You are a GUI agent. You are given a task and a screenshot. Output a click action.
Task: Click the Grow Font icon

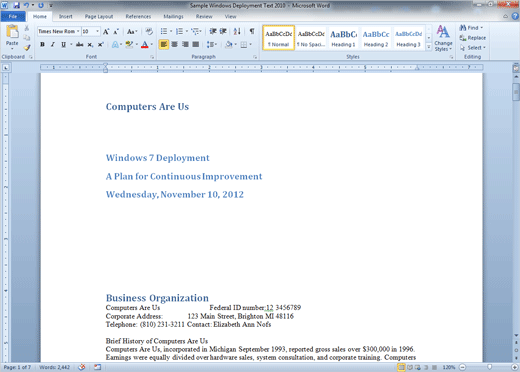pyautogui.click(x=106, y=32)
